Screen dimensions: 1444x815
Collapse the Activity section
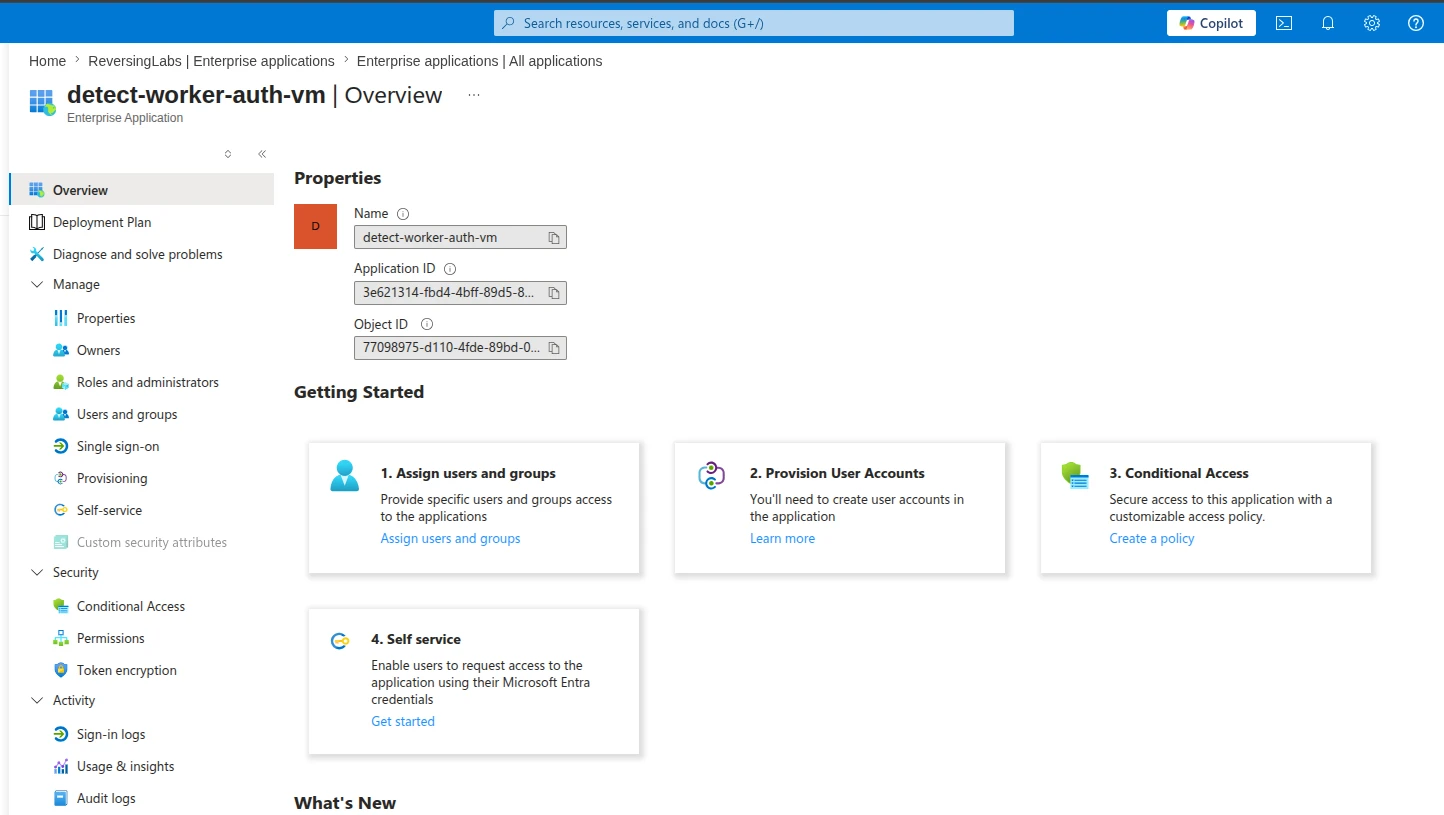pos(37,700)
